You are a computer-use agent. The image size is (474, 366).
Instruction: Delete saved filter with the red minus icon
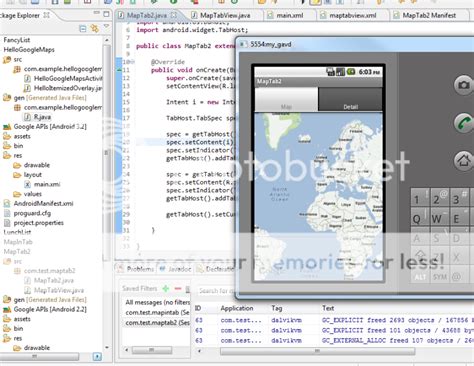pos(178,288)
